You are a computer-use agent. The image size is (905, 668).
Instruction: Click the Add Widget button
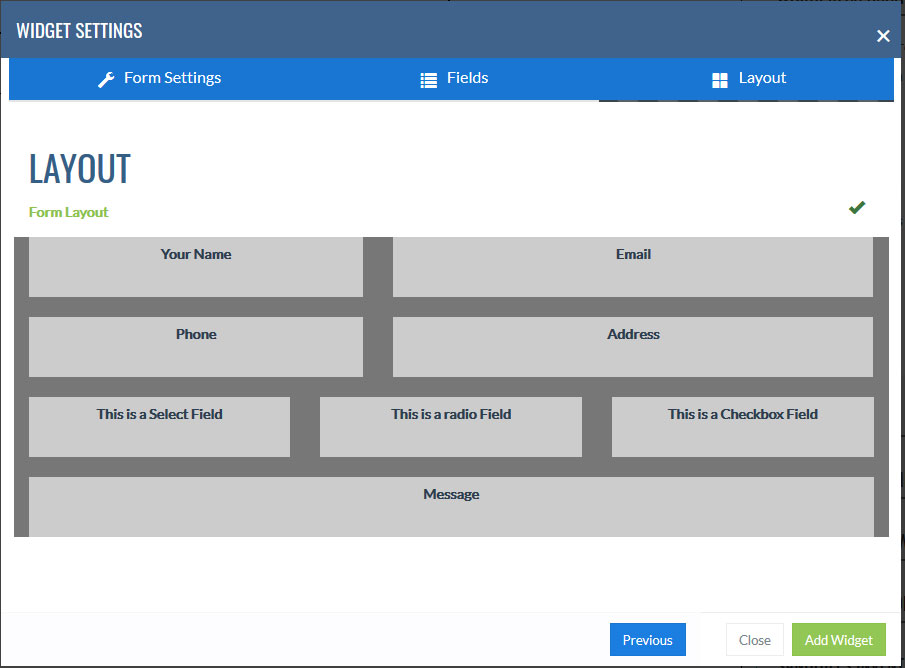(x=839, y=640)
